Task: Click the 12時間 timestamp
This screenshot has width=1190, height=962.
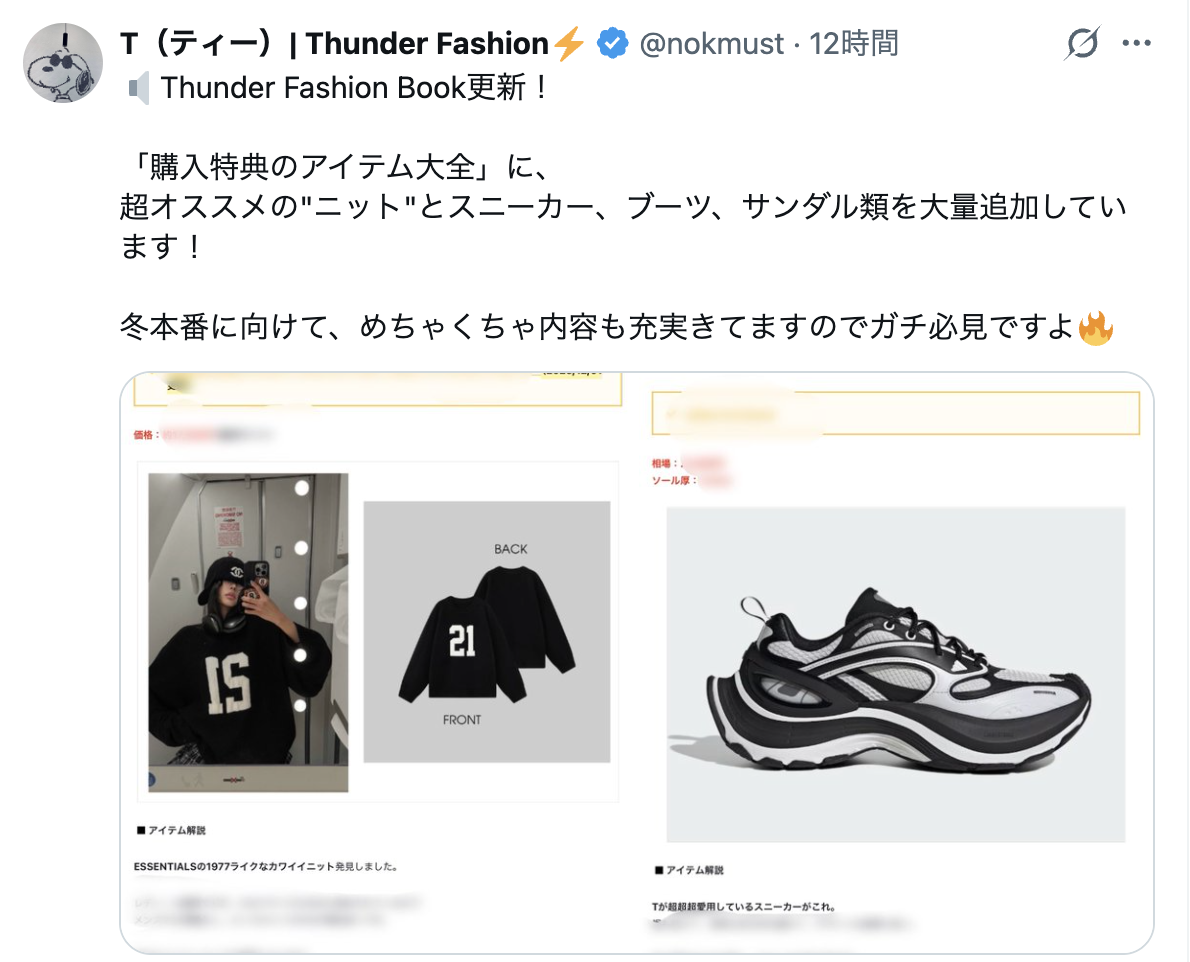Action: 853,44
